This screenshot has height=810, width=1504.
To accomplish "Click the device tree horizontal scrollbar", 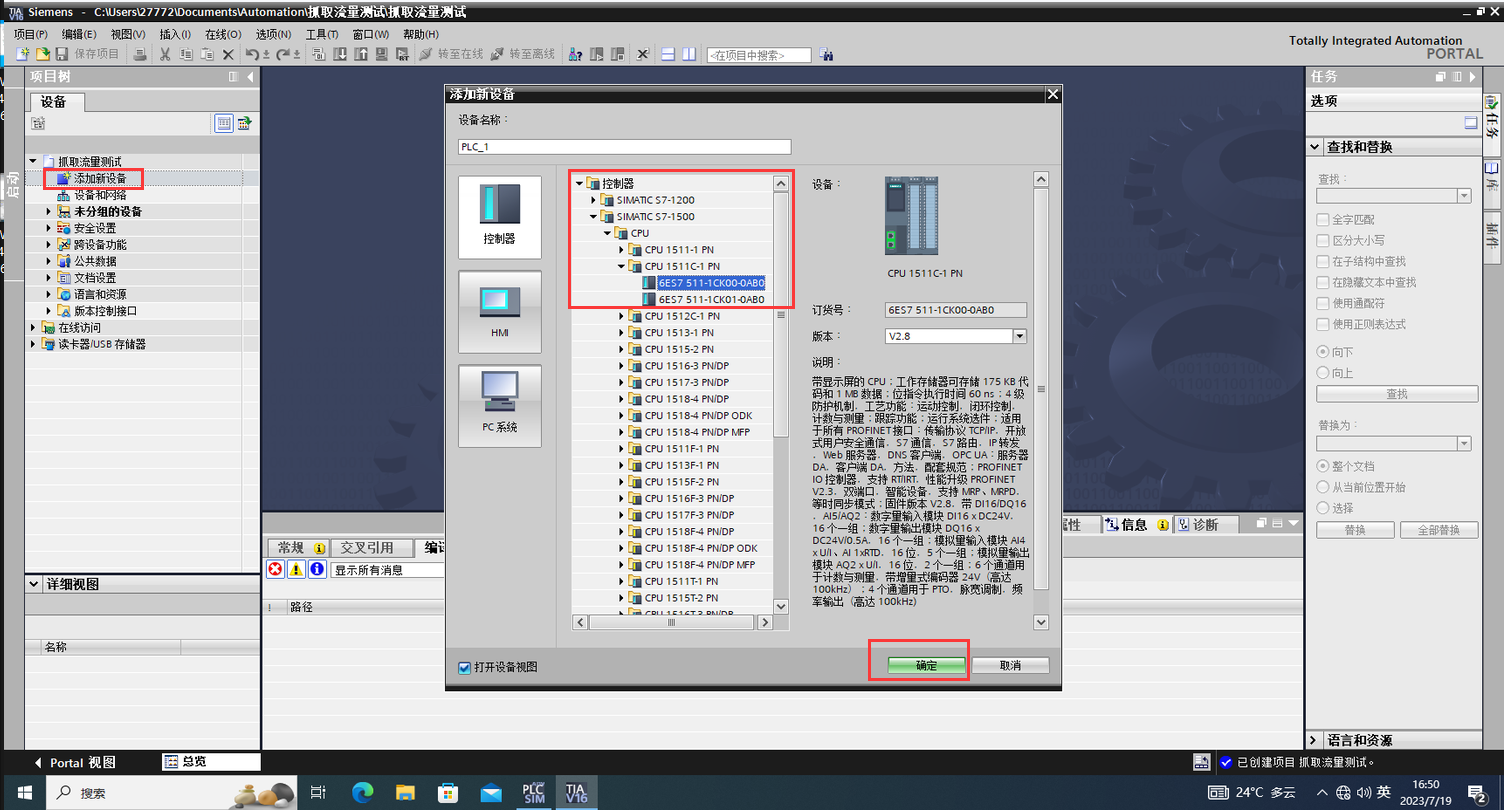I will pyautogui.click(x=673, y=622).
